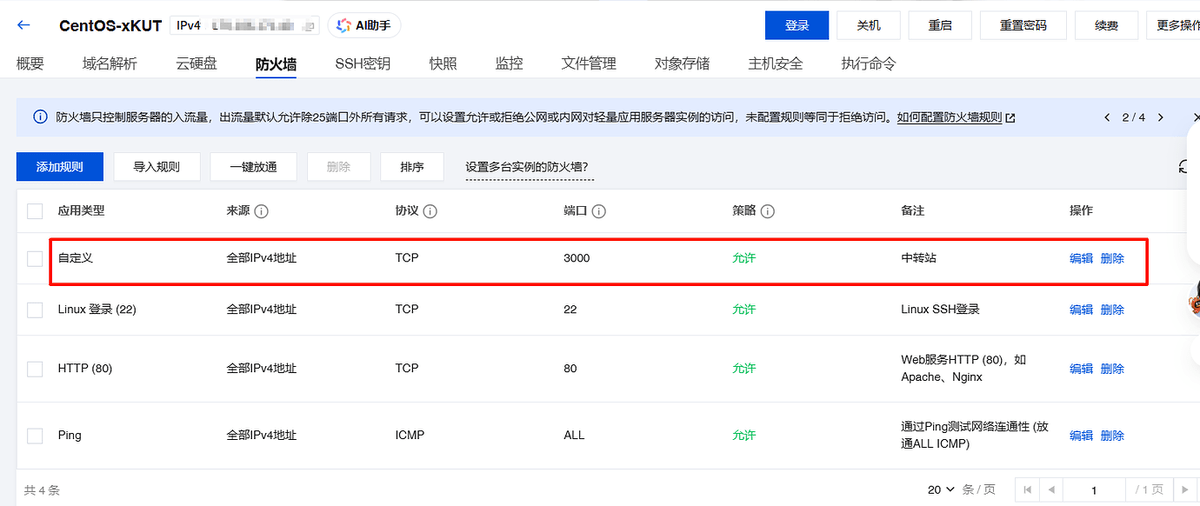Viewport: 1200px width, 506px height.
Task: Edit the 自定义 port 3000 rule
Action: (1081, 258)
